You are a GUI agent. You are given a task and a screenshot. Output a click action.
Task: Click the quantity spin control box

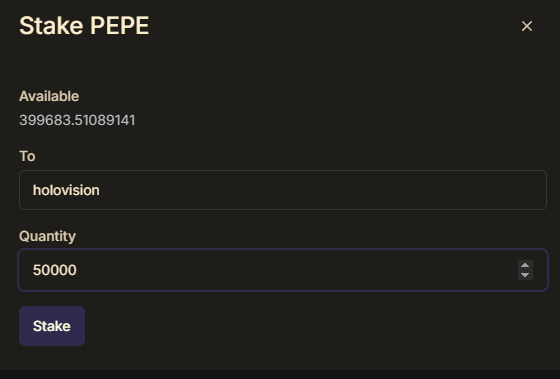525,270
